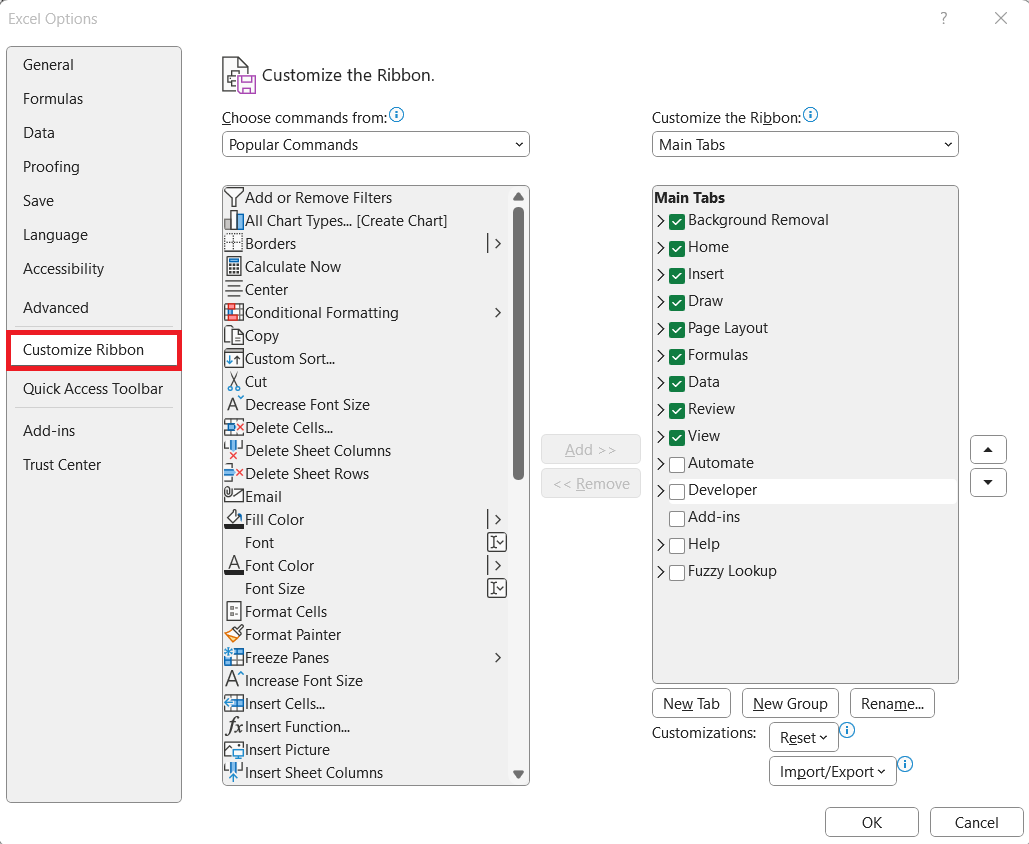
Task: Click the Add or Remove Filters funnel icon
Action: click(234, 198)
